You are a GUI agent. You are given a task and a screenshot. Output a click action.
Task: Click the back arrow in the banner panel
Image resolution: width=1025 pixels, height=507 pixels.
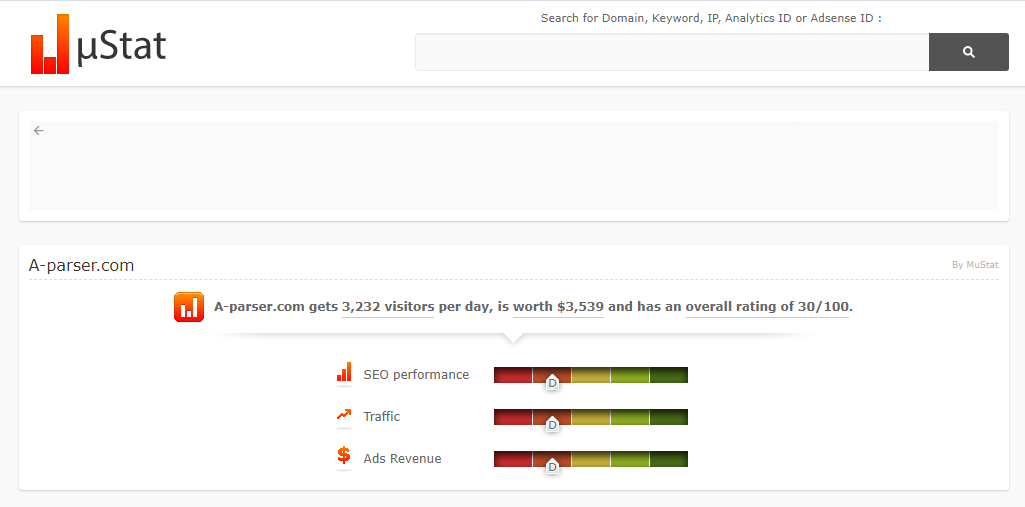coord(39,130)
